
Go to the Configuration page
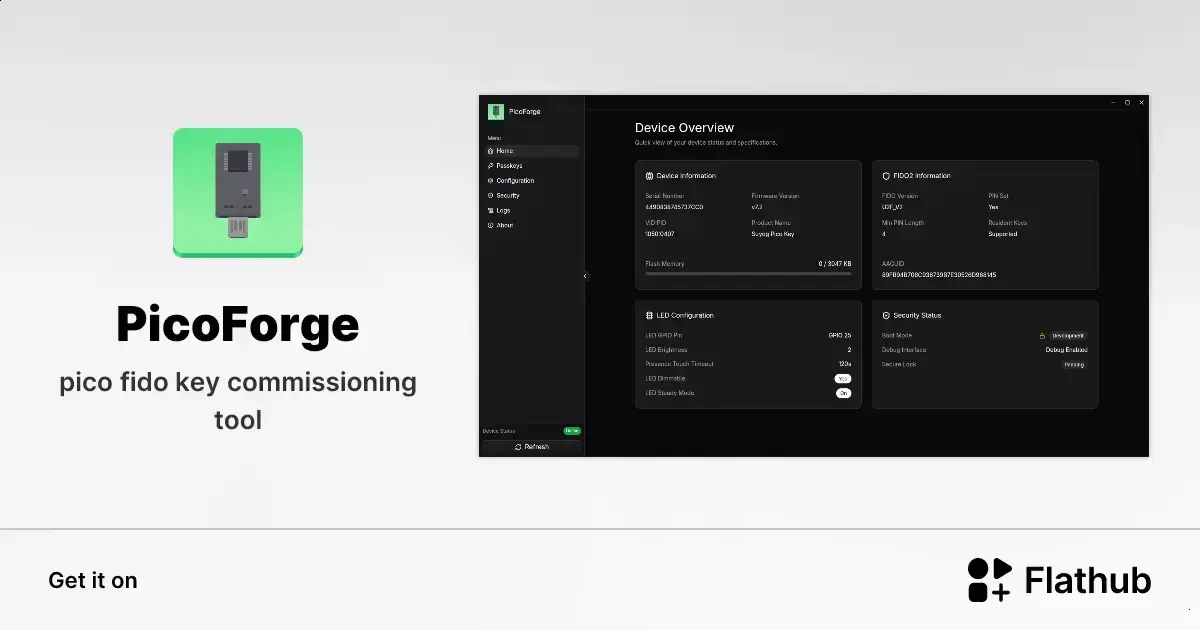(532, 181)
